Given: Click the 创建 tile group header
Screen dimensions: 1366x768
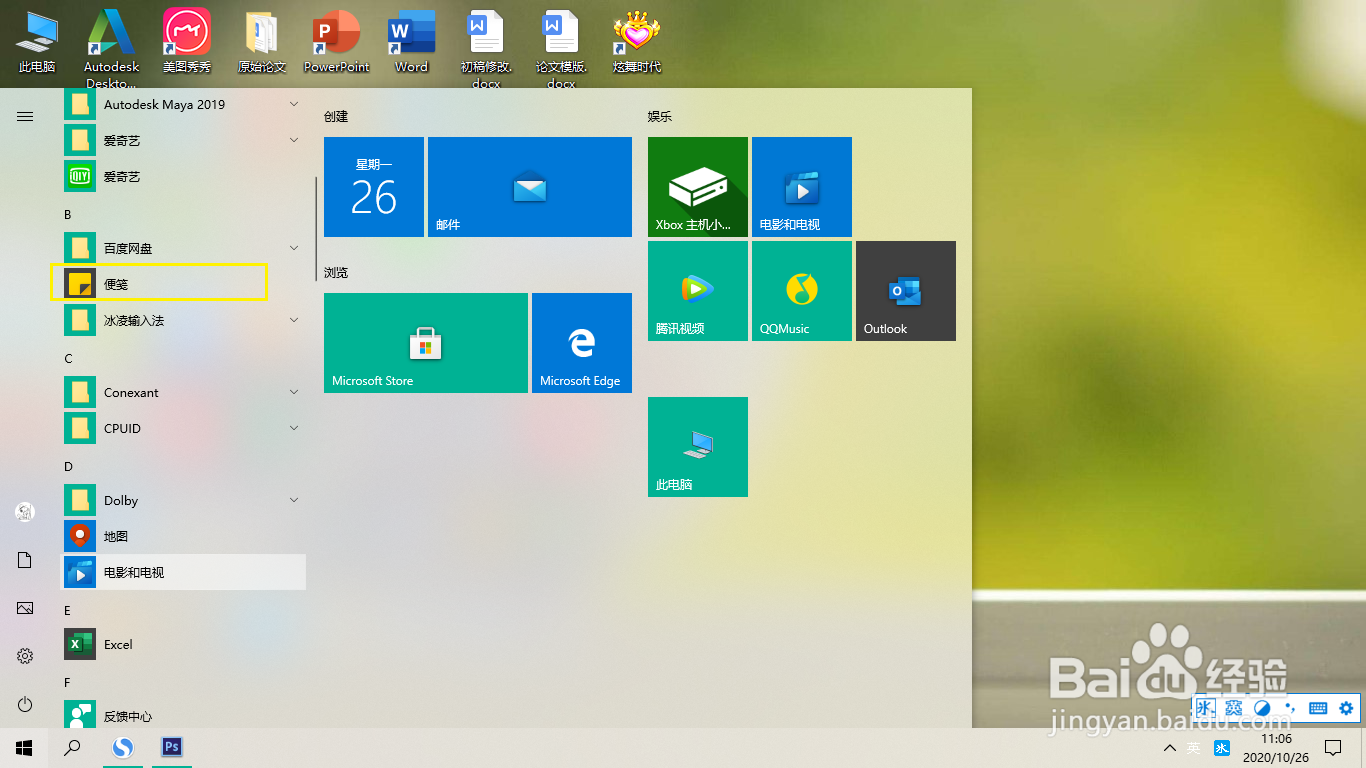Looking at the screenshot, I should pos(336,116).
